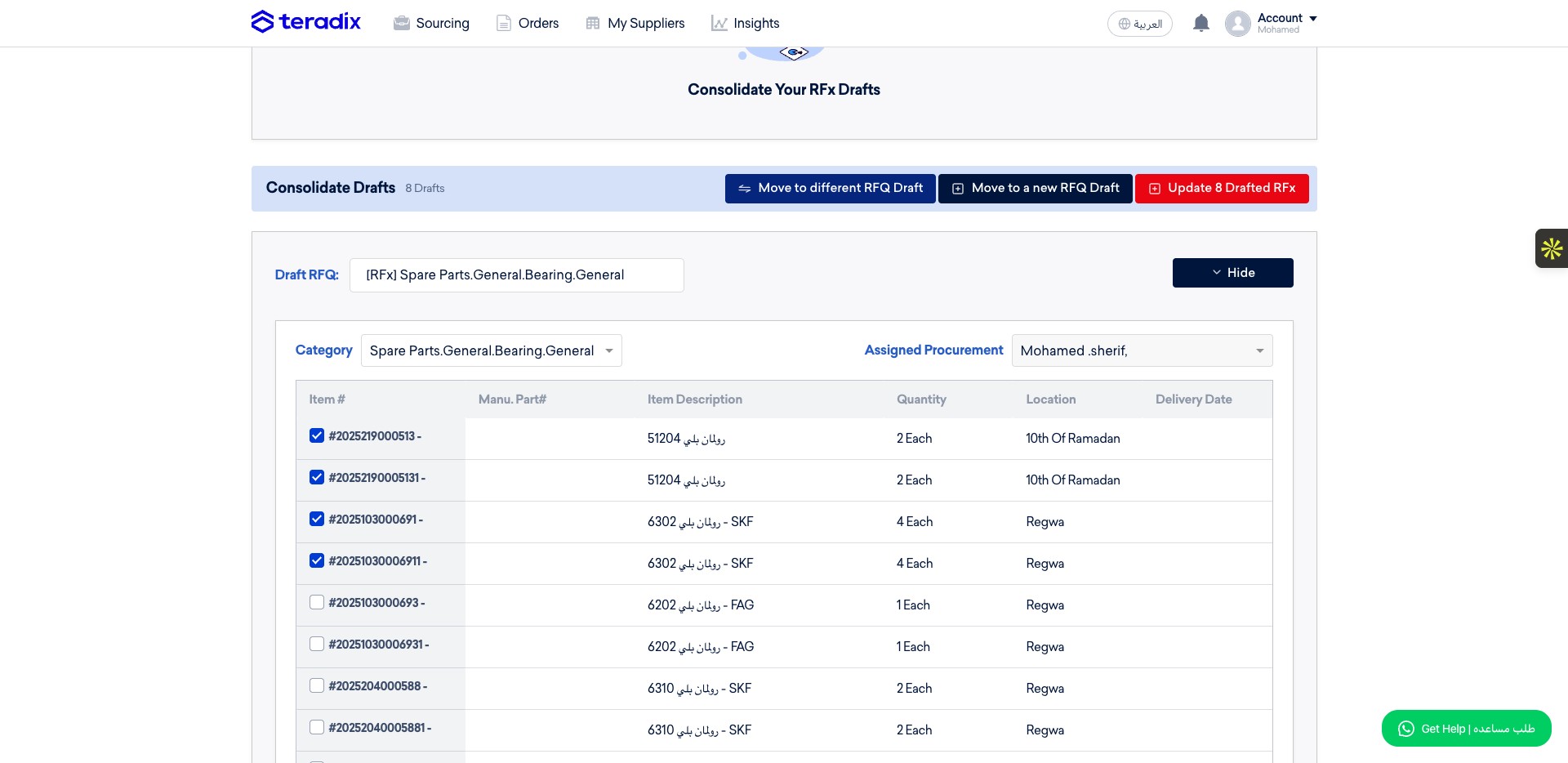Click the Sourcing inbox icon
Image resolution: width=1568 pixels, height=763 pixels.
click(401, 23)
